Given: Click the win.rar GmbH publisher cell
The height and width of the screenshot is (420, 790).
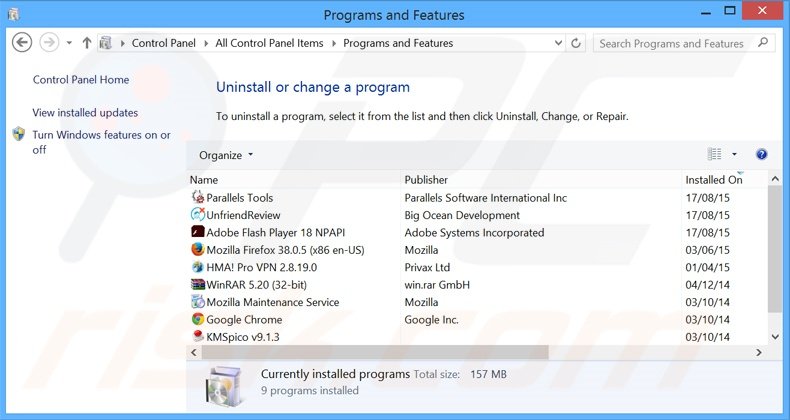Looking at the screenshot, I should pos(437,285).
